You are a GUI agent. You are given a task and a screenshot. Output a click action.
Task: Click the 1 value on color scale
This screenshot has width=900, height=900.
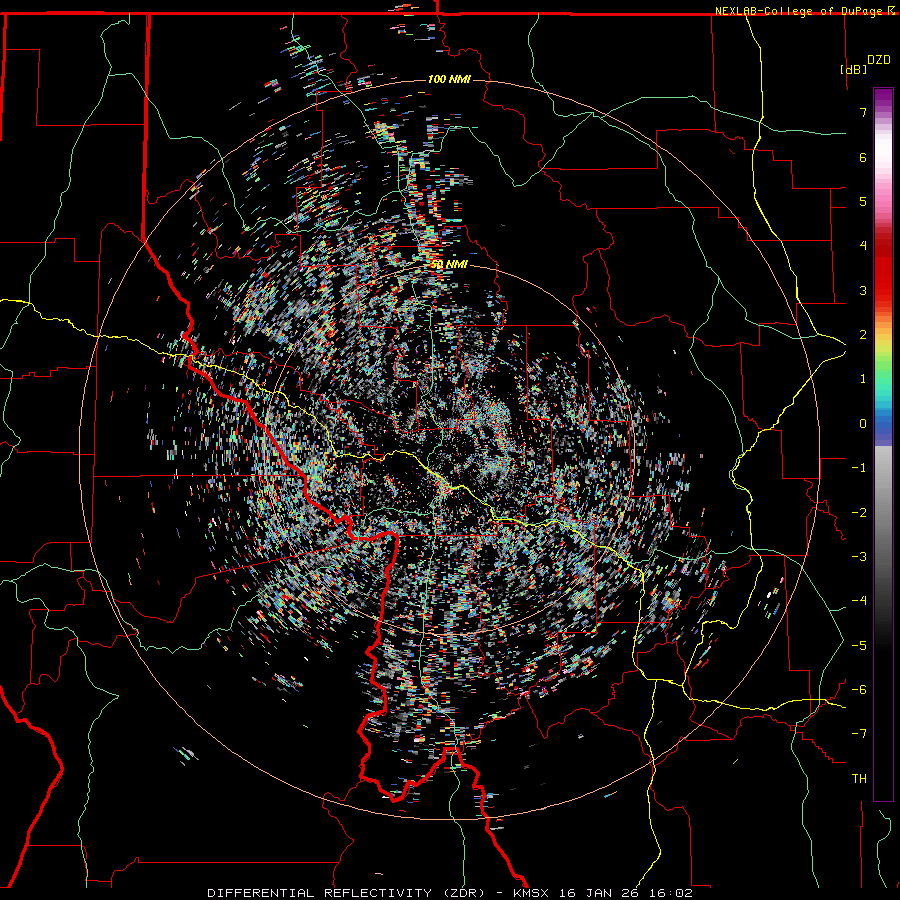click(x=863, y=379)
